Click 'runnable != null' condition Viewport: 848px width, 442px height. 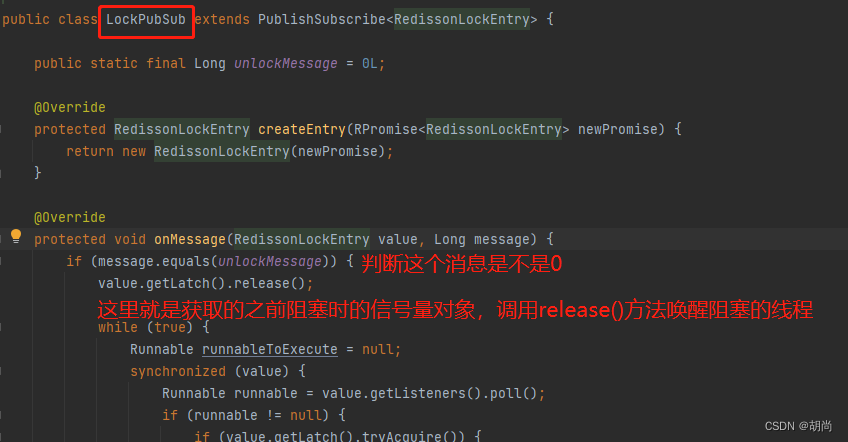coord(257,415)
